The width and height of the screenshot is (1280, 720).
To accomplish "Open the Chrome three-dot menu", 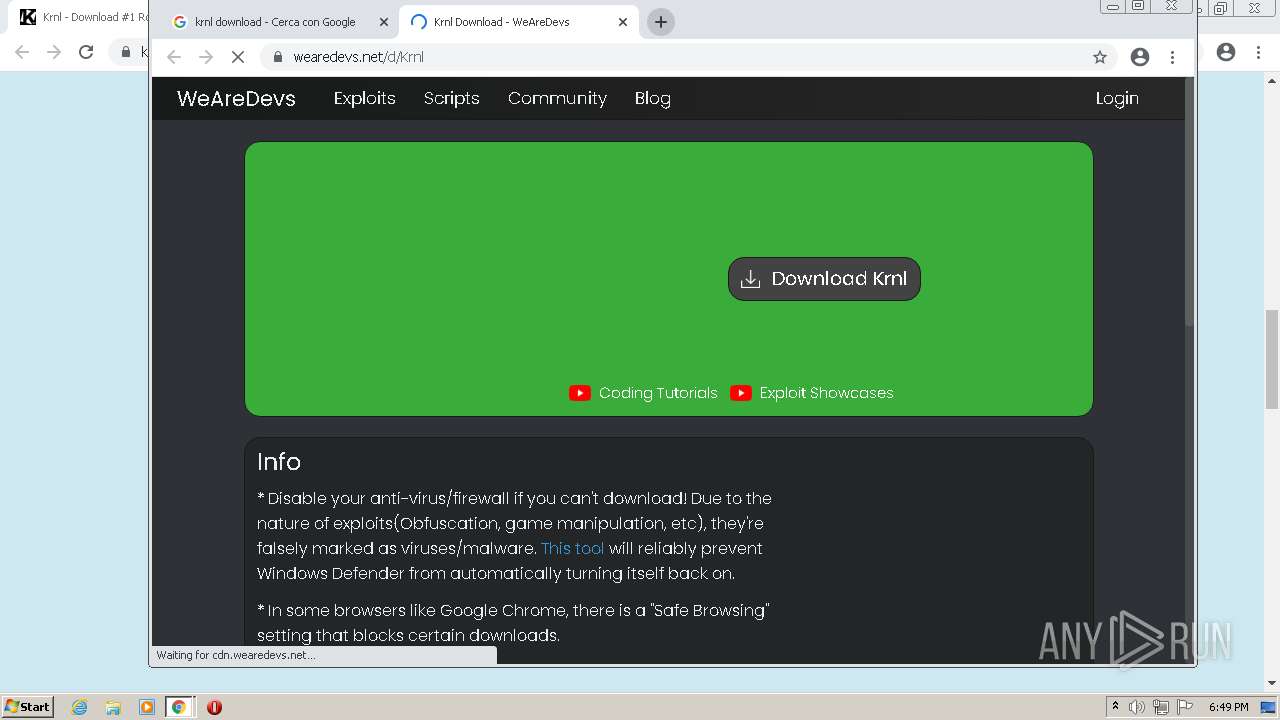I will point(1172,57).
